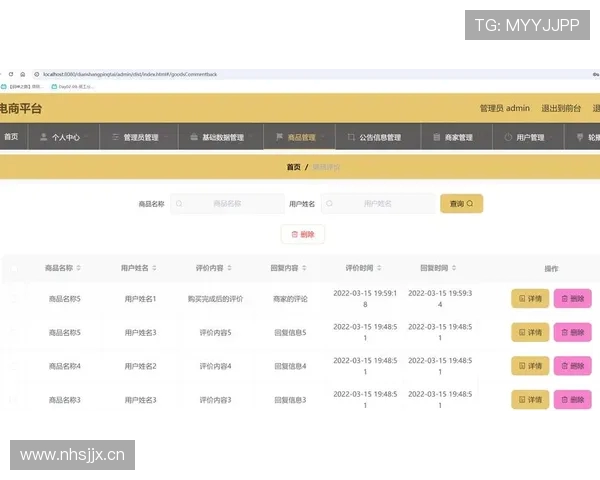Click the 电商平台 site title
The image size is (600, 480).
coord(21,108)
